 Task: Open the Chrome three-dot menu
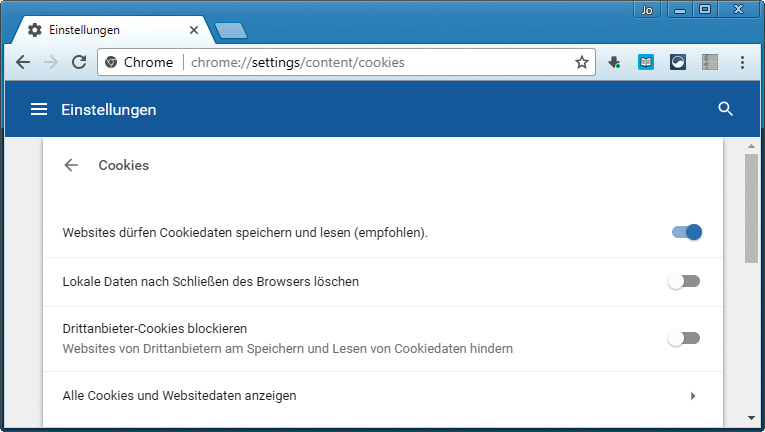pos(742,62)
